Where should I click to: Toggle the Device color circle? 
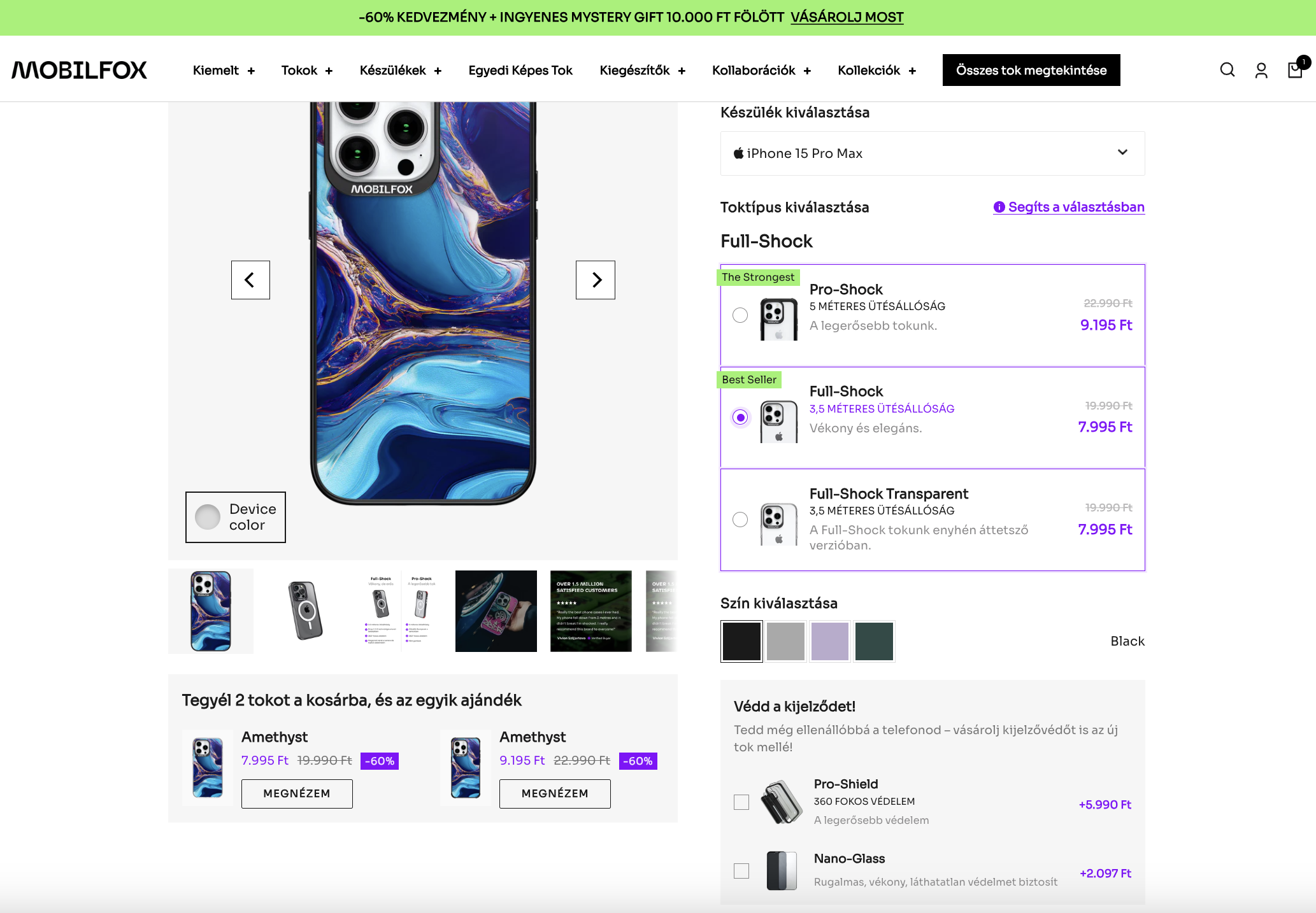tap(208, 517)
